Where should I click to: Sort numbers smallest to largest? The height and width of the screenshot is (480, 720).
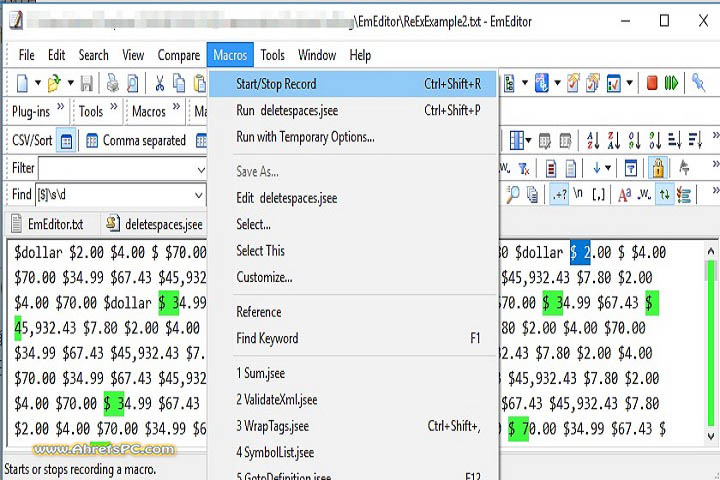[x=635, y=140]
